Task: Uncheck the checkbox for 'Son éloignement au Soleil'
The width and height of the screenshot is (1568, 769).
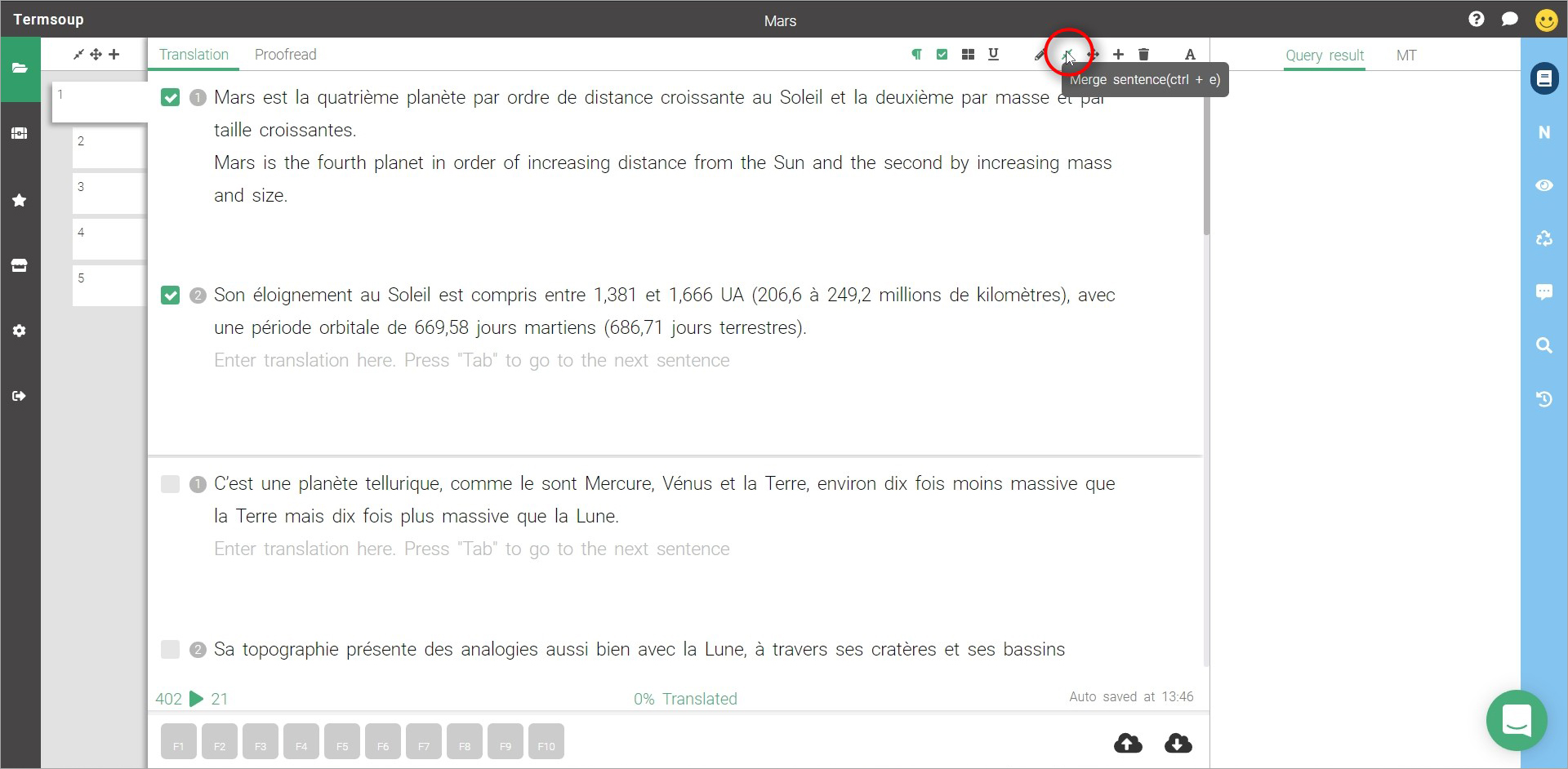Action: pyautogui.click(x=170, y=296)
